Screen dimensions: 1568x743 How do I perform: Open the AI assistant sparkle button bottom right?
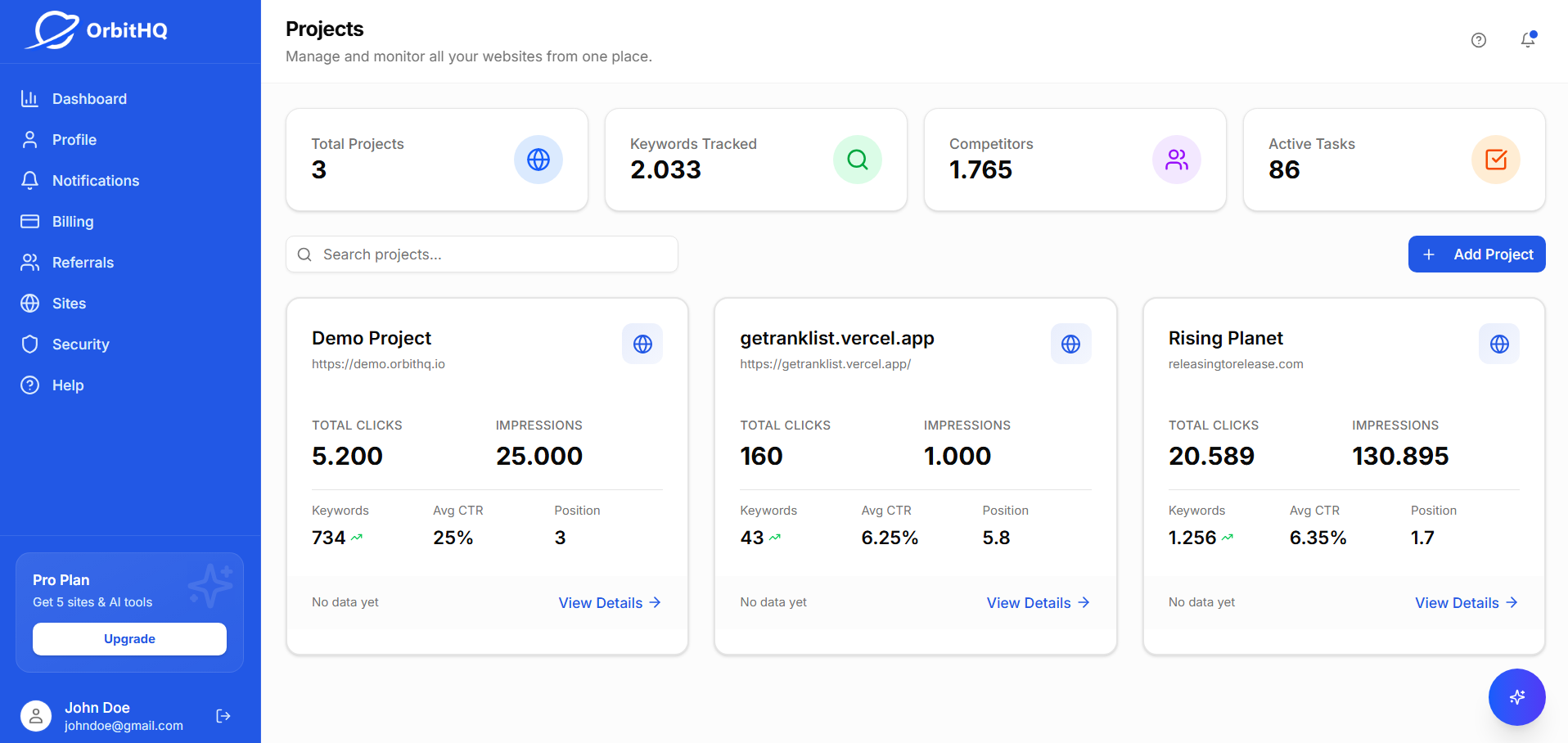[1516, 697]
